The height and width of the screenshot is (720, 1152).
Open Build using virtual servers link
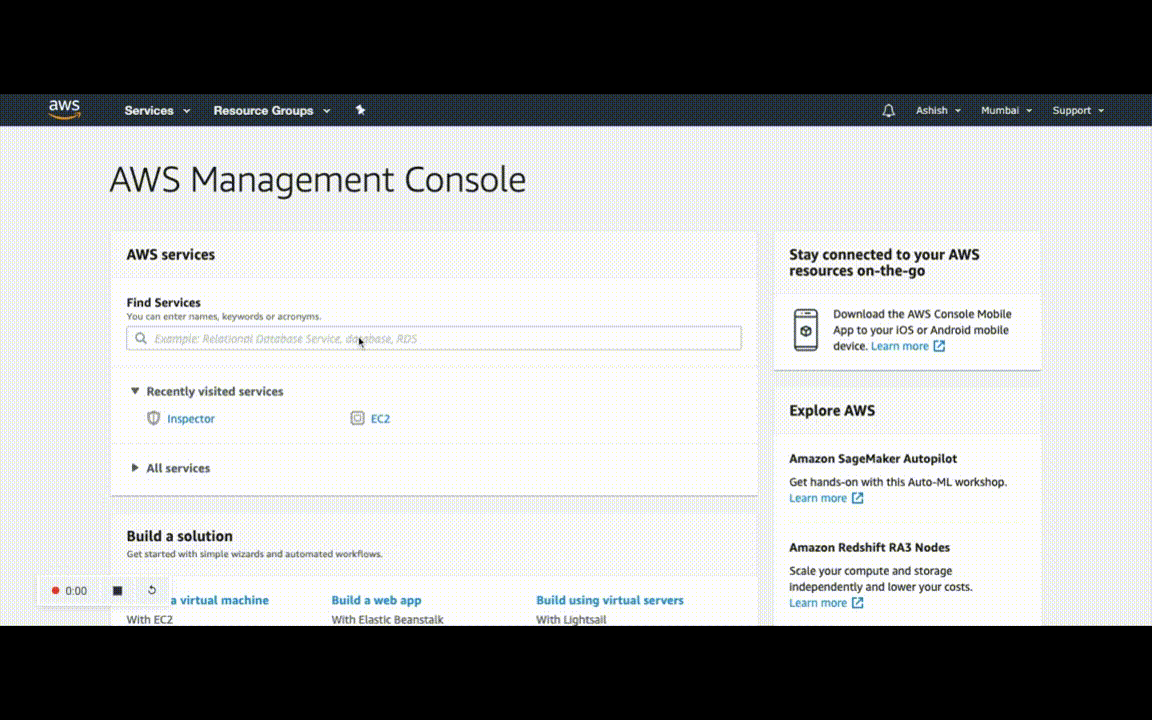(610, 600)
